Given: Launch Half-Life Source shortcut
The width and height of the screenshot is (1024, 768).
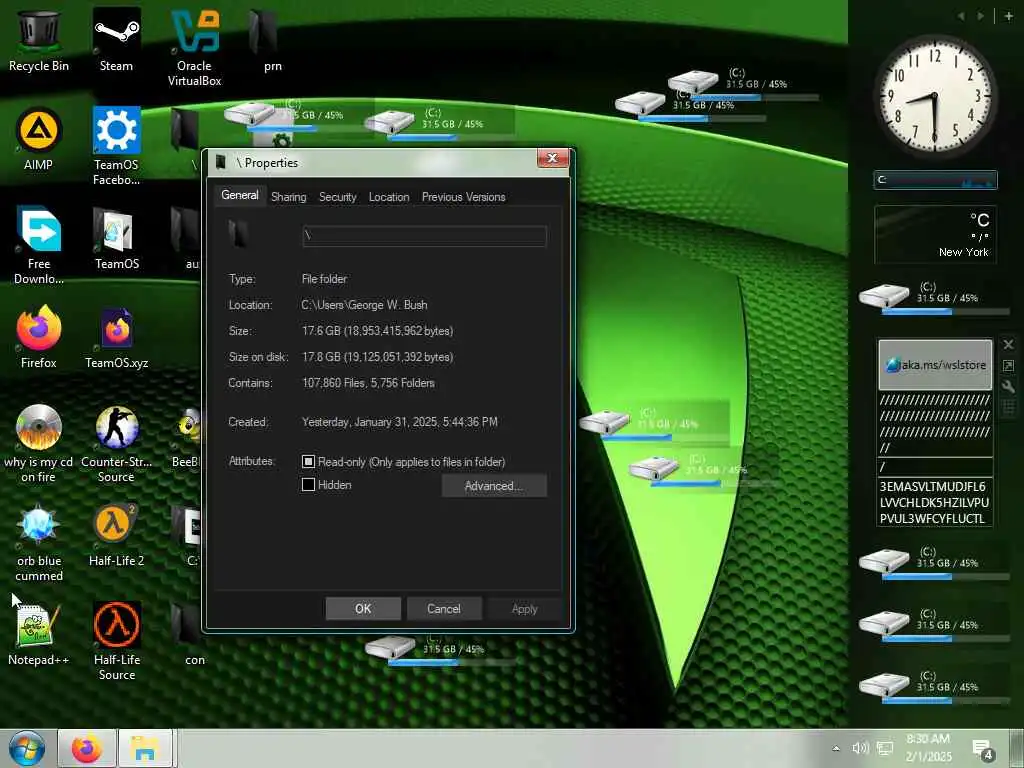Looking at the screenshot, I should click(x=116, y=641).
